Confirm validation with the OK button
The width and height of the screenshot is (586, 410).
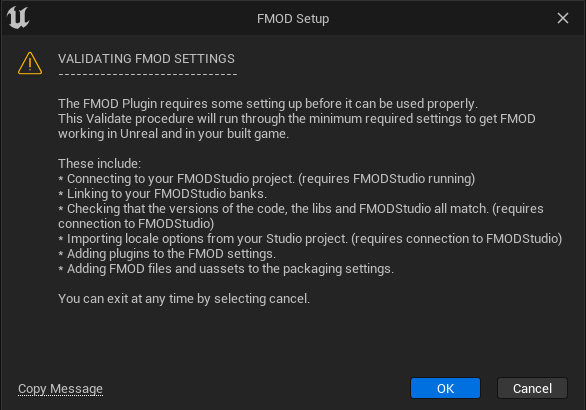(445, 388)
